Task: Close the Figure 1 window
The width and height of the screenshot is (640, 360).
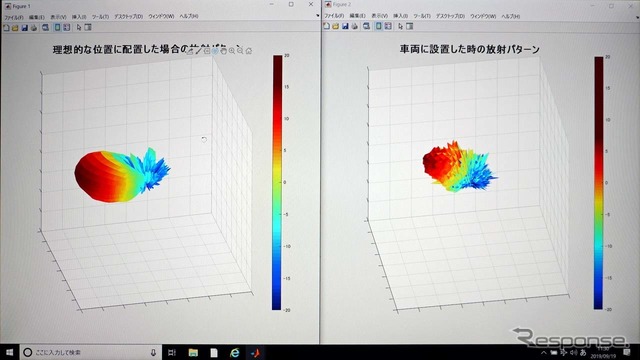Action: pyautogui.click(x=311, y=4)
